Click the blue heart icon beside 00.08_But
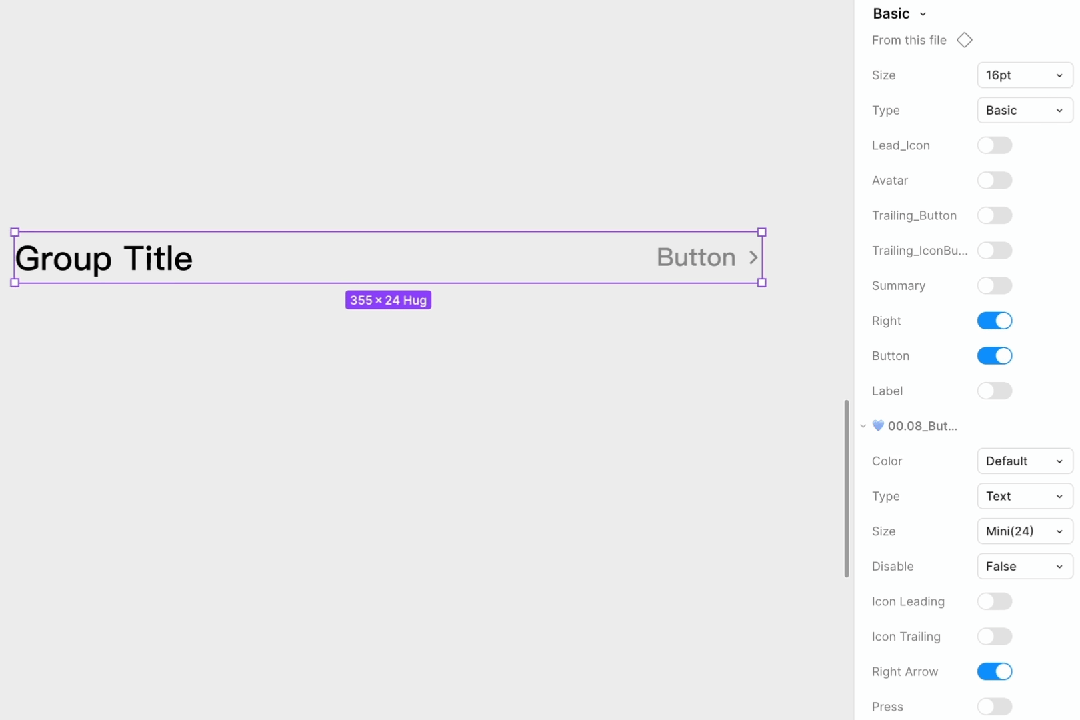1080x720 pixels. point(878,426)
